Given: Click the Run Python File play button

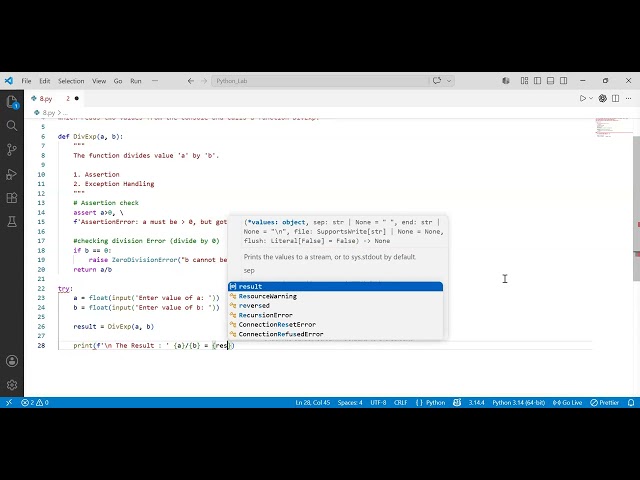Looking at the screenshot, I should click(x=582, y=98).
